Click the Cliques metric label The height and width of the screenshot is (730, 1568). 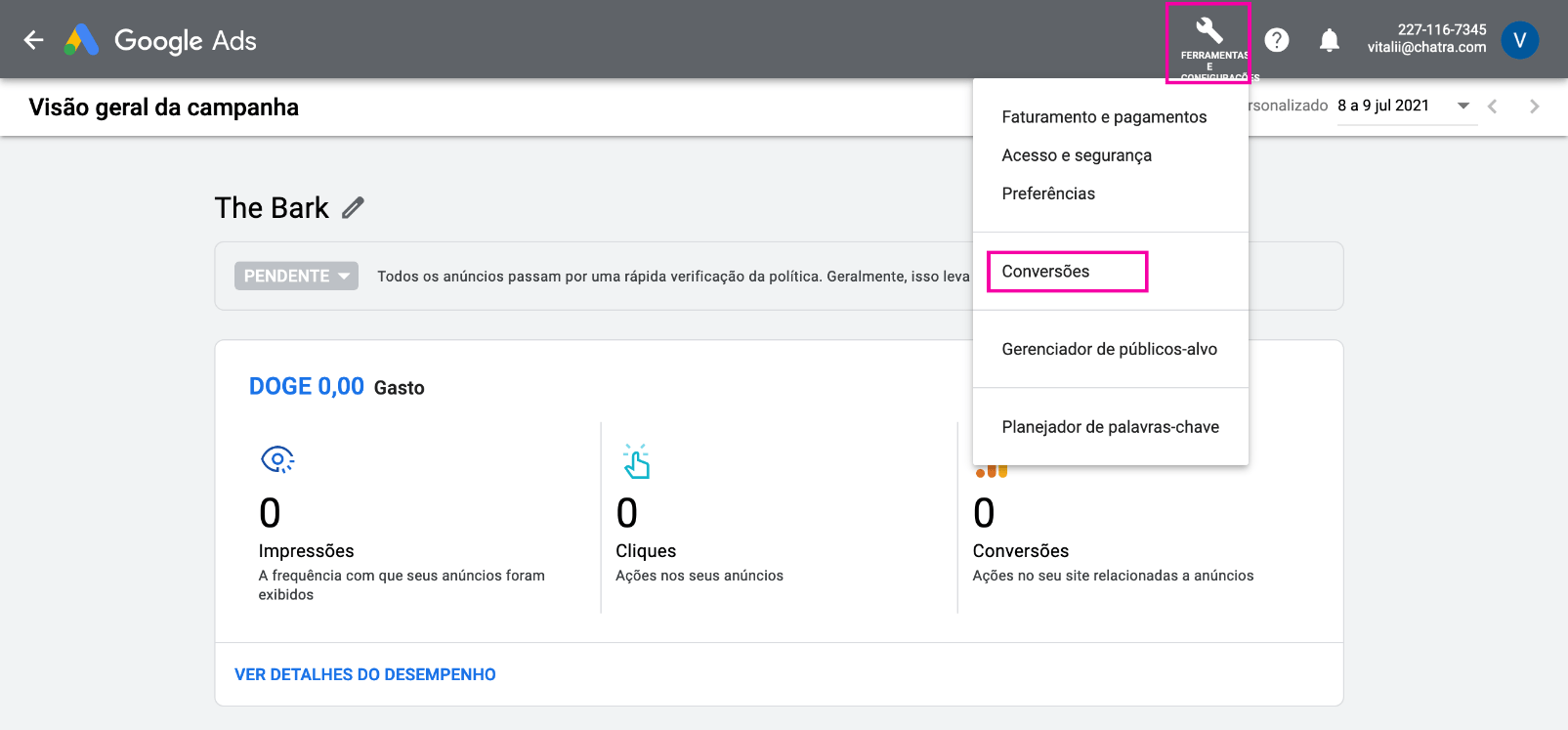coord(646,551)
